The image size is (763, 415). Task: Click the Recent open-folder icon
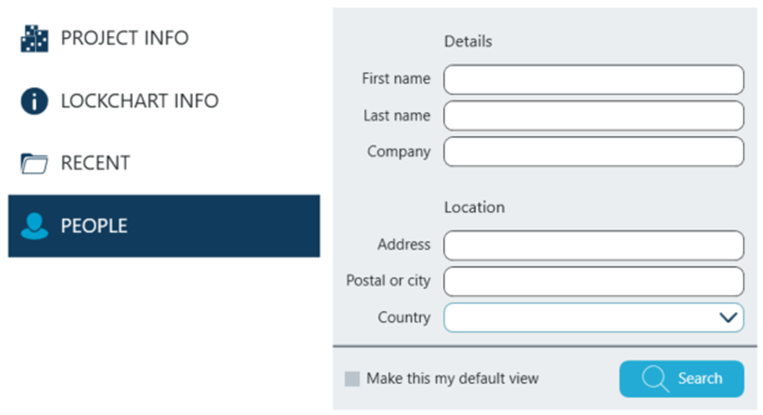34,163
